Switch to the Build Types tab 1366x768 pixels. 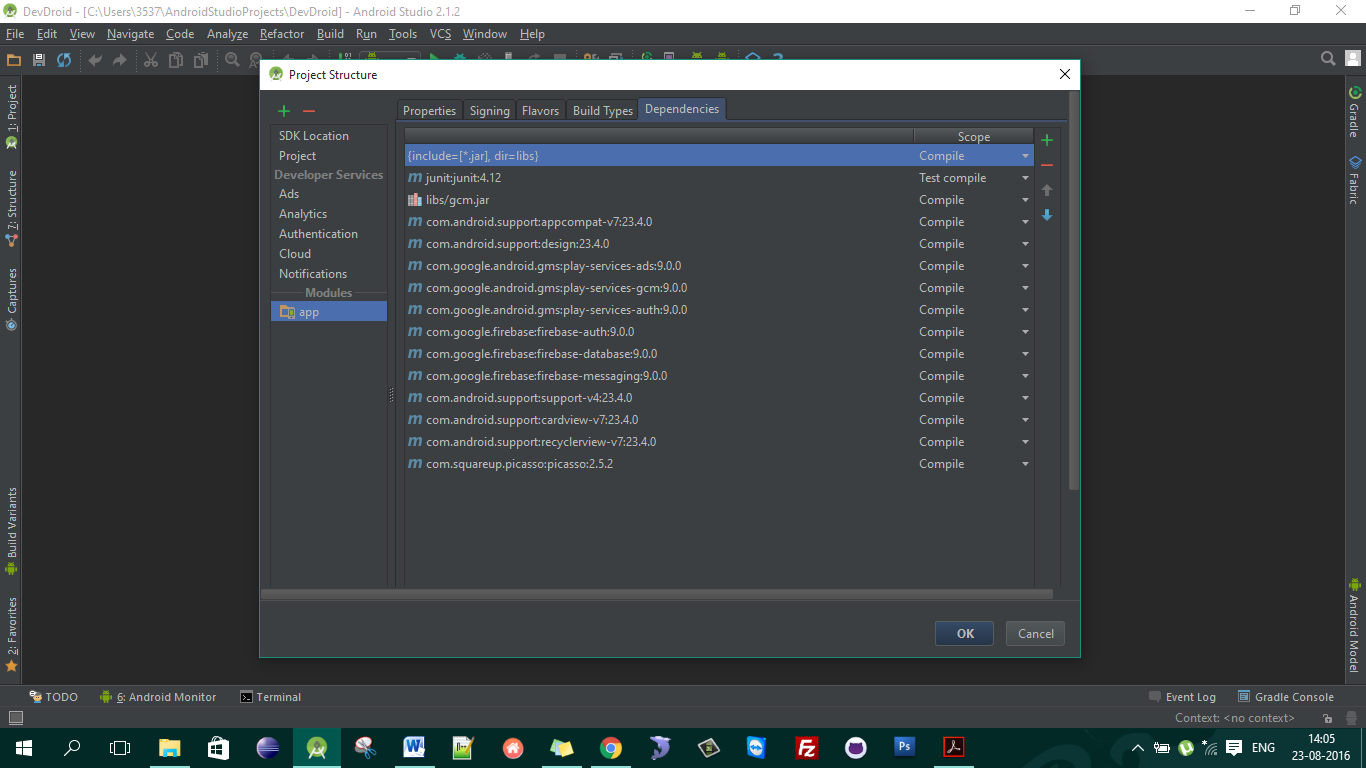pos(603,110)
